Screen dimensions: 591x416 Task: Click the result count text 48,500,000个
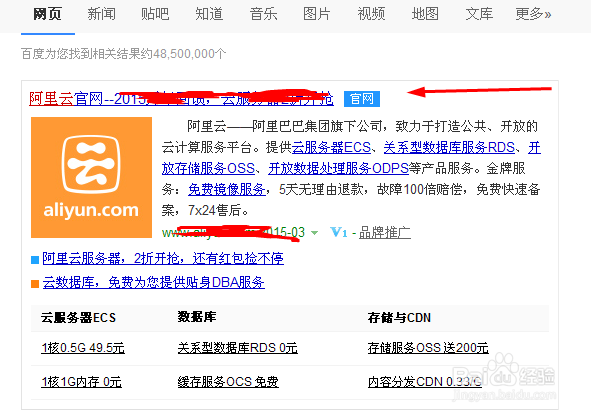pos(189,54)
